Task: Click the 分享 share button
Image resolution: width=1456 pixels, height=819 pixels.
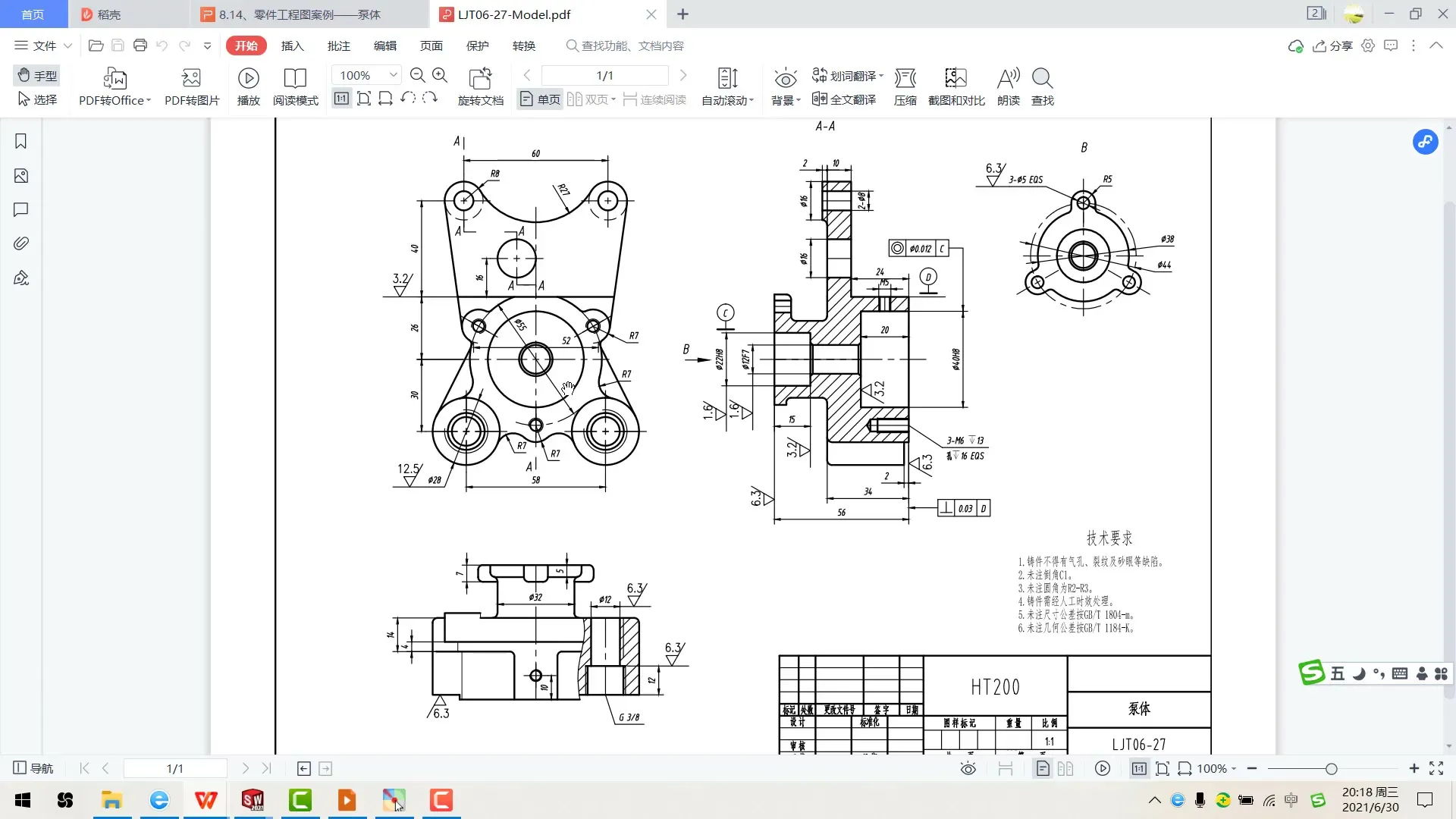Action: pyautogui.click(x=1332, y=45)
